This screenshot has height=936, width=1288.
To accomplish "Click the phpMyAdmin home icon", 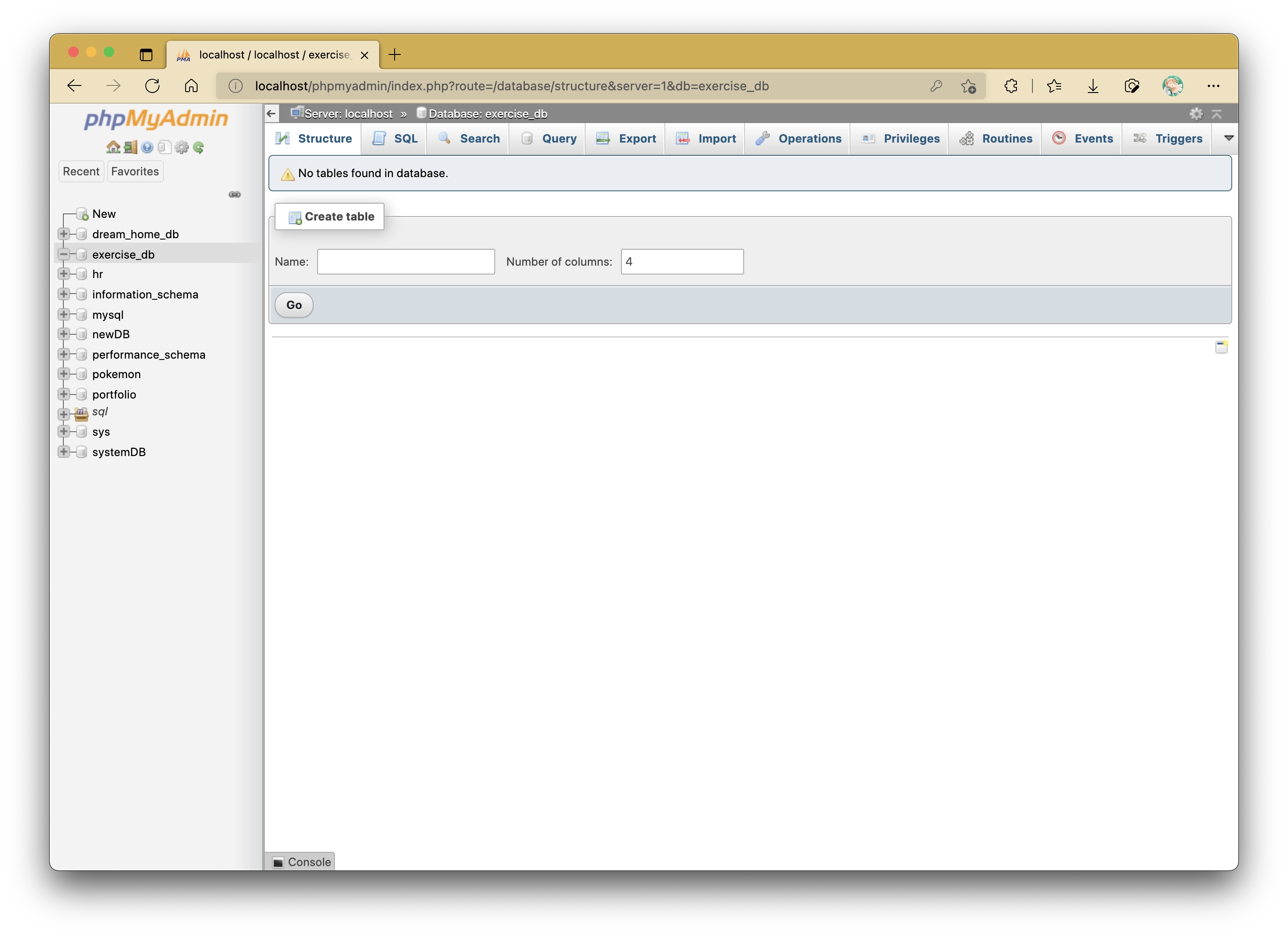I will point(113,147).
